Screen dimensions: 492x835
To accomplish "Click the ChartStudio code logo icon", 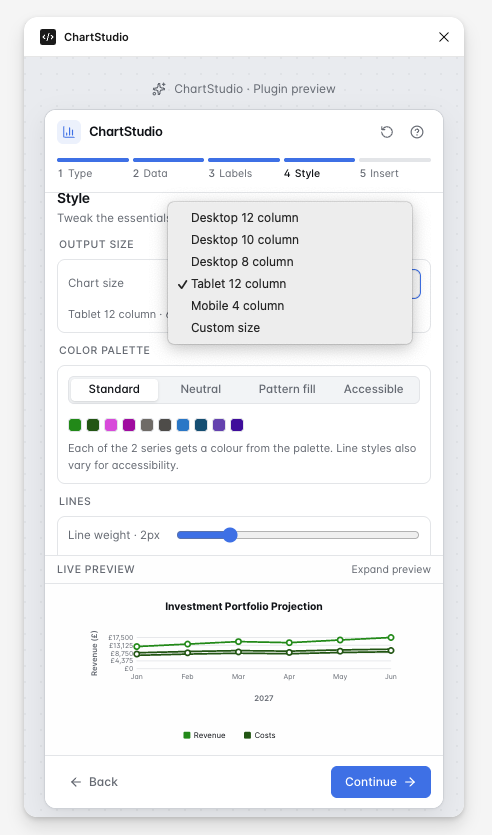I will (x=48, y=37).
